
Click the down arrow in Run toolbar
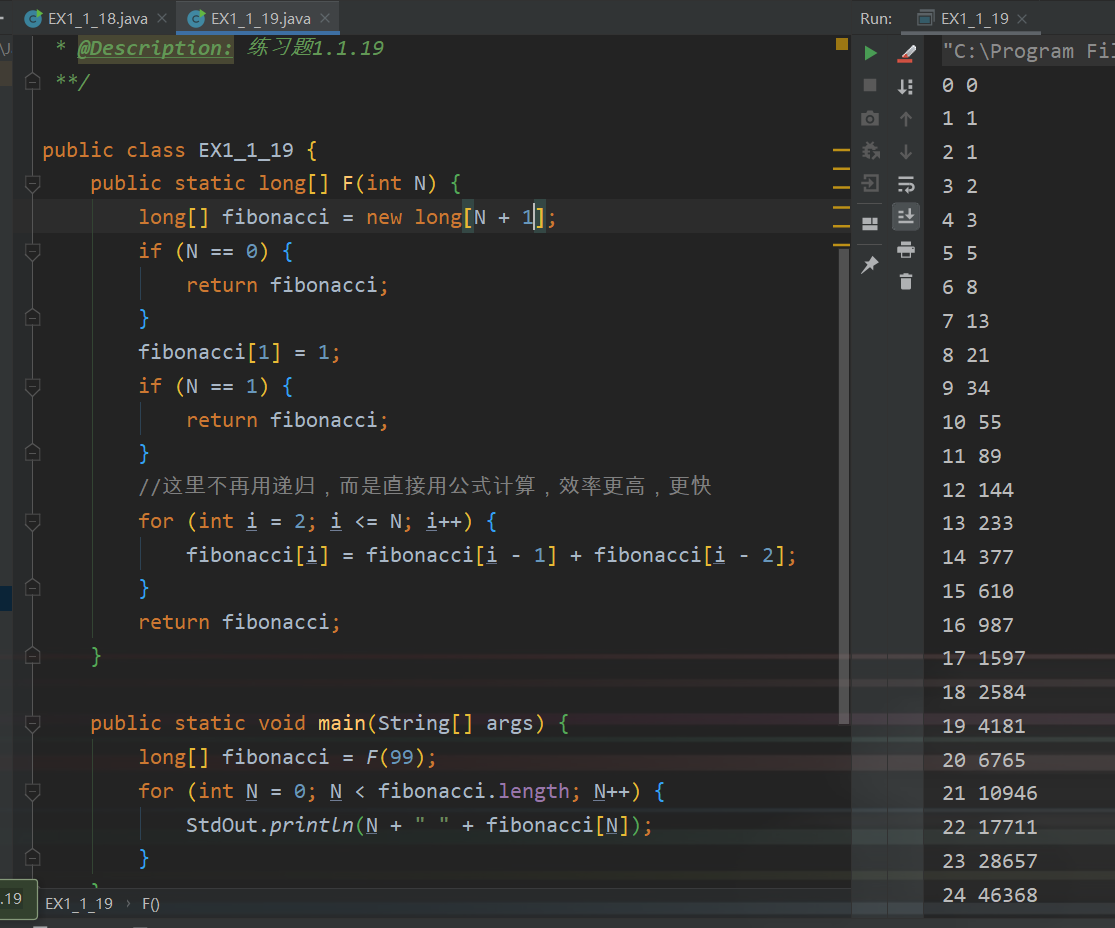(905, 151)
